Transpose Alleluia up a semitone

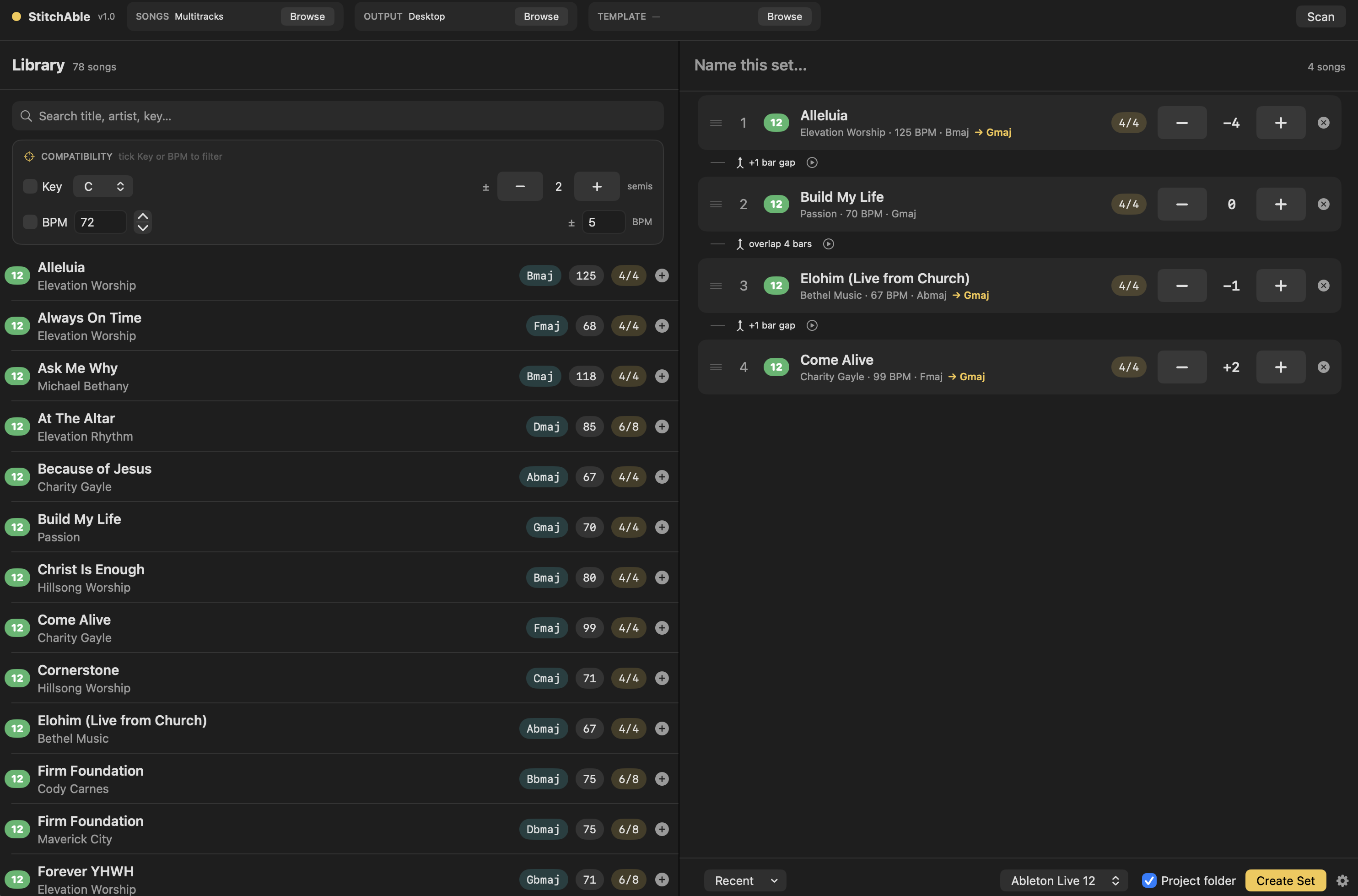[1280, 123]
